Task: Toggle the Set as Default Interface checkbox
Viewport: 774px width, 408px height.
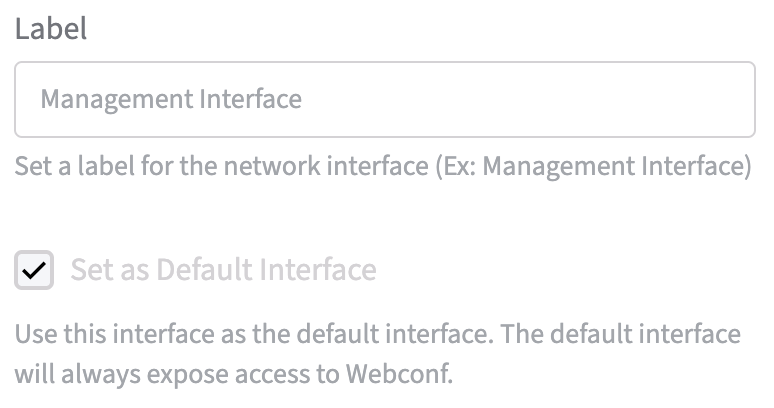Action: [x=34, y=270]
